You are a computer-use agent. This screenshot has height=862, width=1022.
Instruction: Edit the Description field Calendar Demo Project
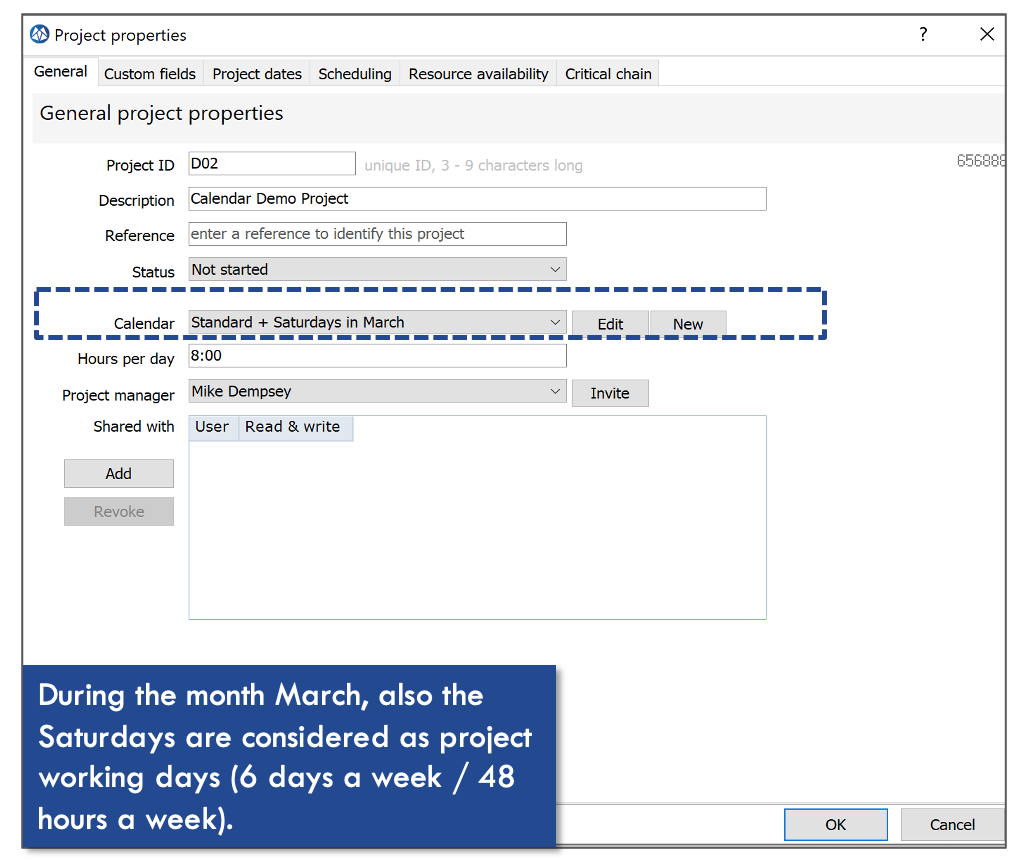click(x=477, y=199)
